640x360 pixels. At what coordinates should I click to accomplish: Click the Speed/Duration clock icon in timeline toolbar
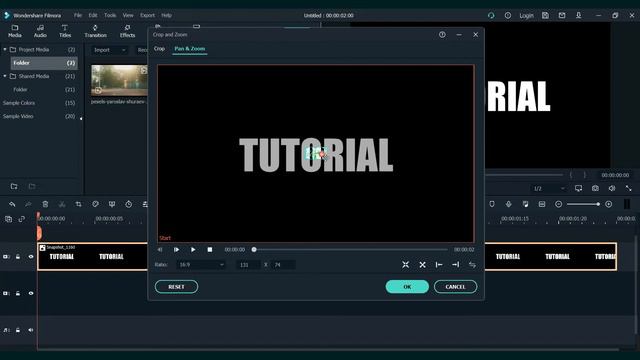[129, 204]
